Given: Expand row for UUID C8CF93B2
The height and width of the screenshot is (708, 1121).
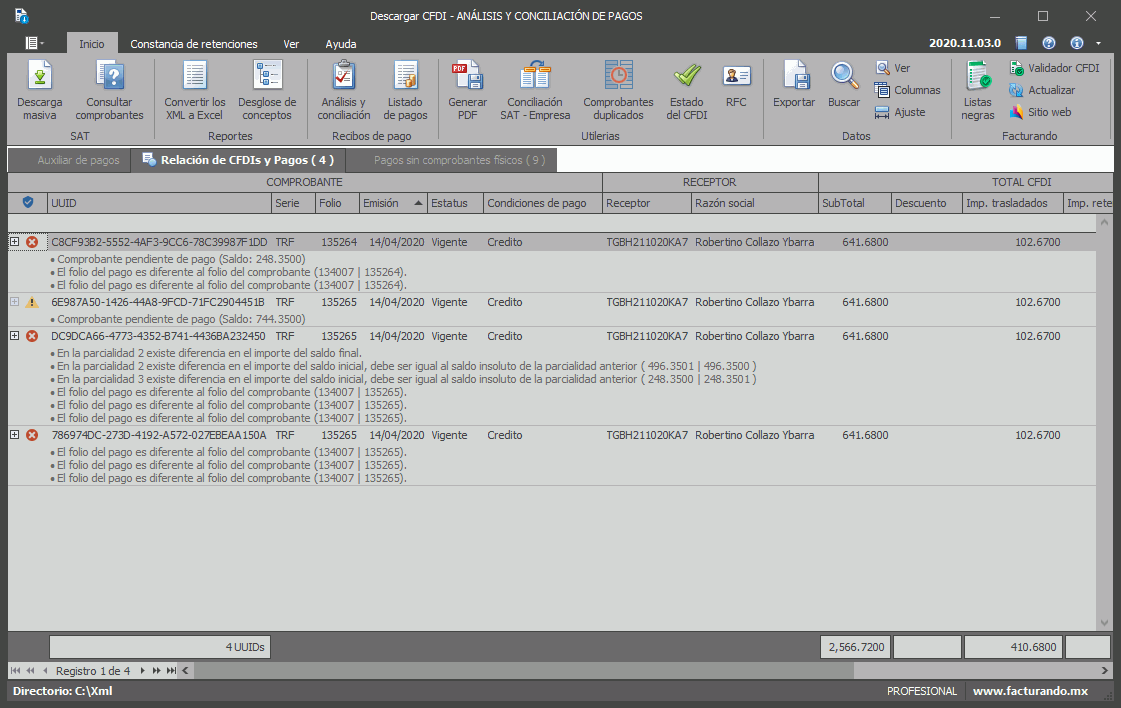Looking at the screenshot, I should (x=14, y=242).
